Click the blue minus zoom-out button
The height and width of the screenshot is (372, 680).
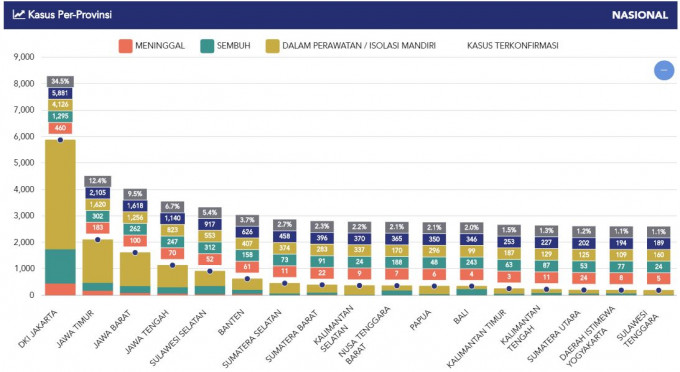(x=664, y=70)
